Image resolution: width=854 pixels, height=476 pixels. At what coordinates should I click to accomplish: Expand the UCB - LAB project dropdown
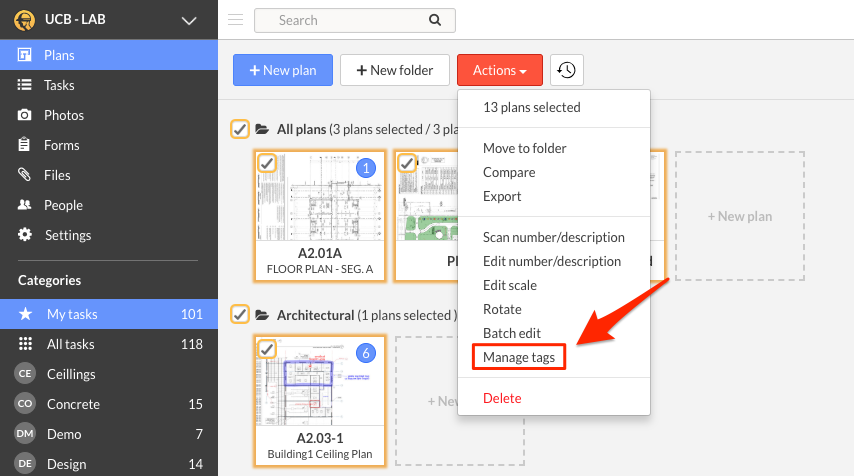click(x=188, y=20)
